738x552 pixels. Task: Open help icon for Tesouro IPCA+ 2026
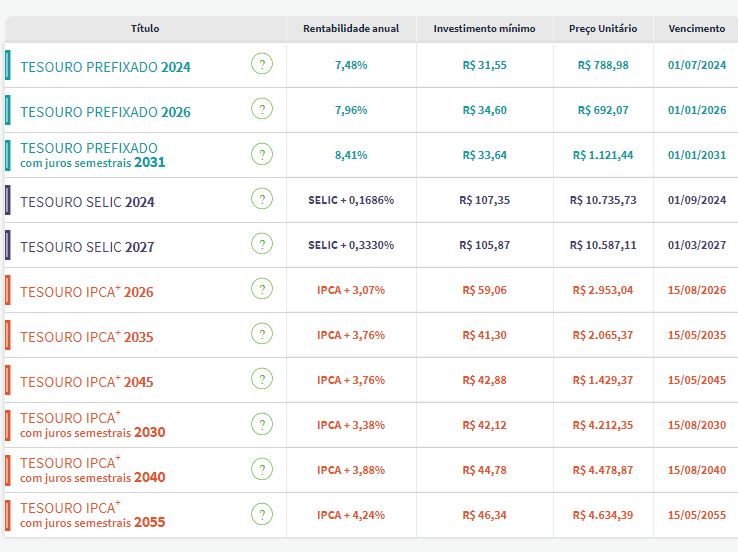[262, 290]
